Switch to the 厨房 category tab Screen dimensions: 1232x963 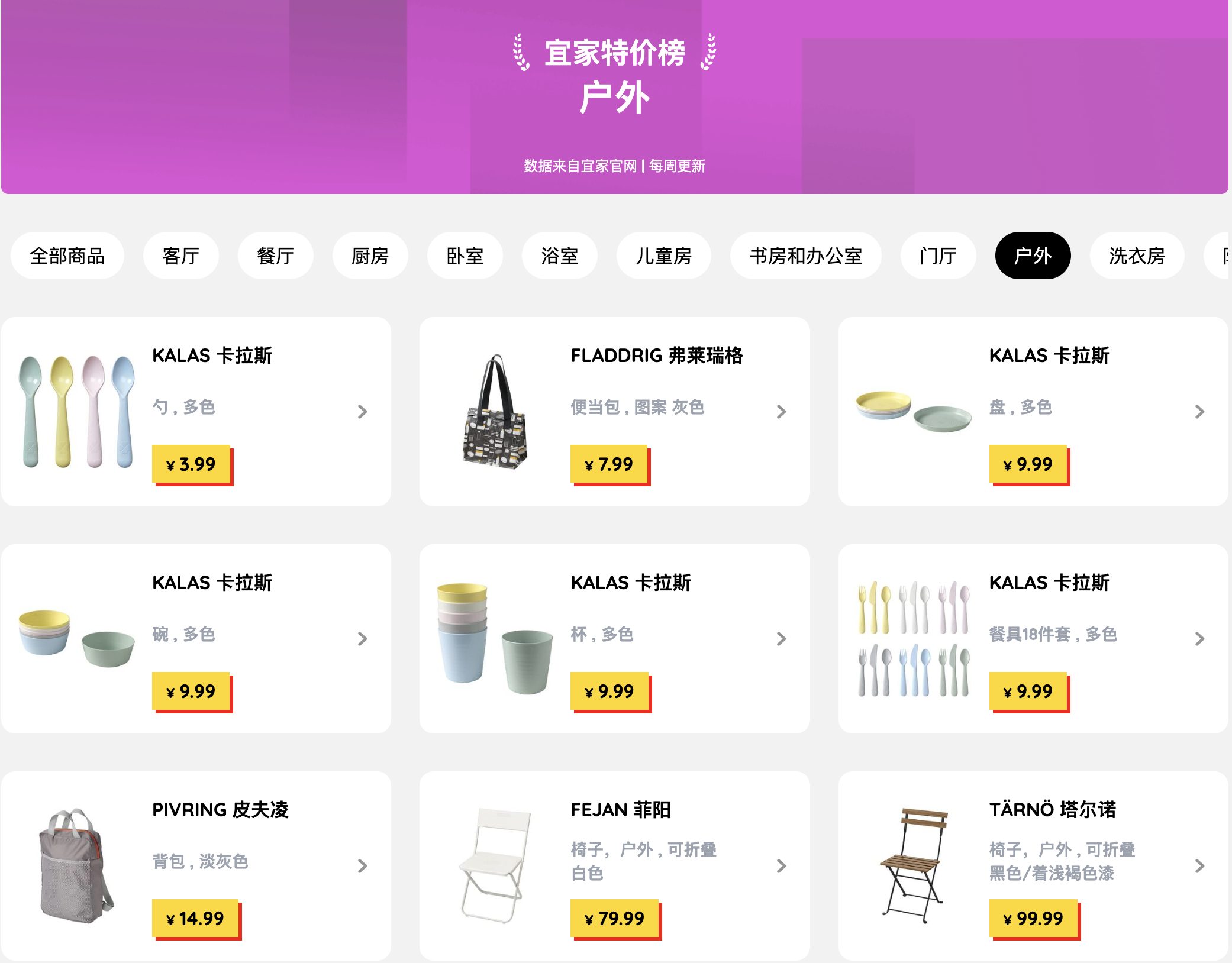point(370,256)
